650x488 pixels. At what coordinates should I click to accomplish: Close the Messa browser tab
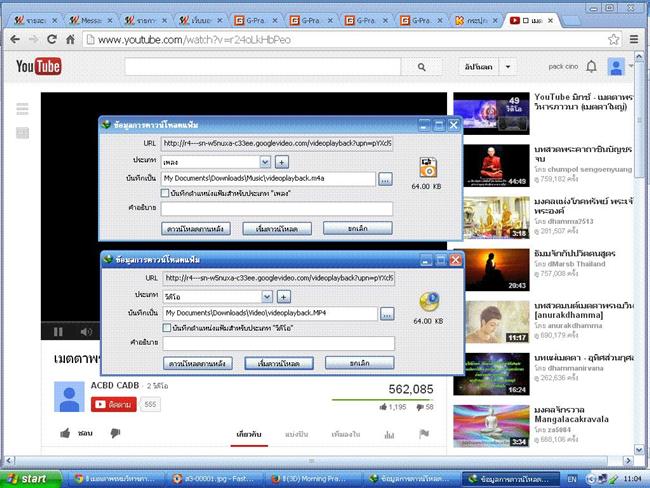[x=110, y=20]
